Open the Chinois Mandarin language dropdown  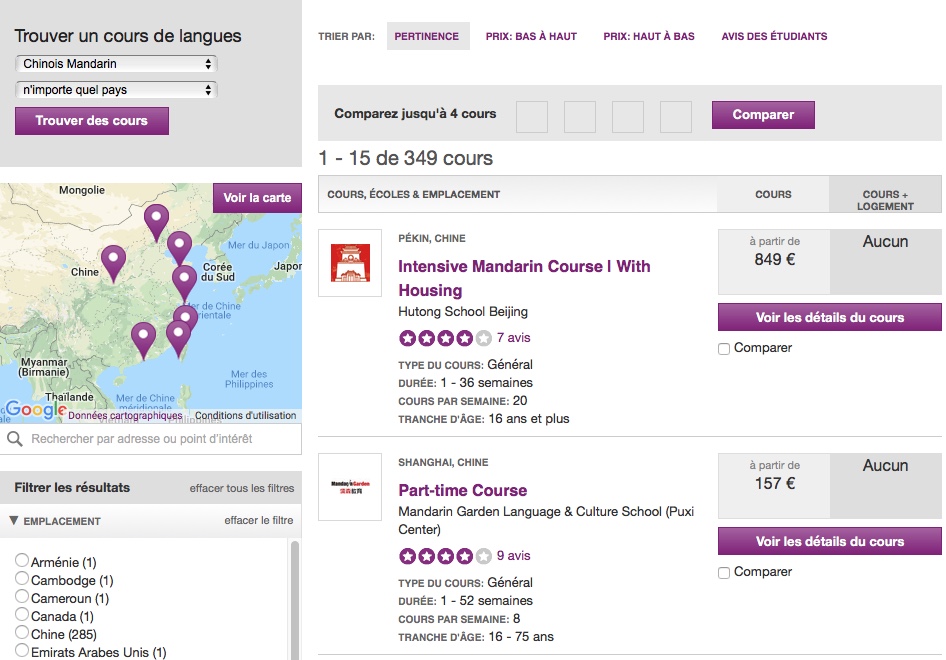117,64
